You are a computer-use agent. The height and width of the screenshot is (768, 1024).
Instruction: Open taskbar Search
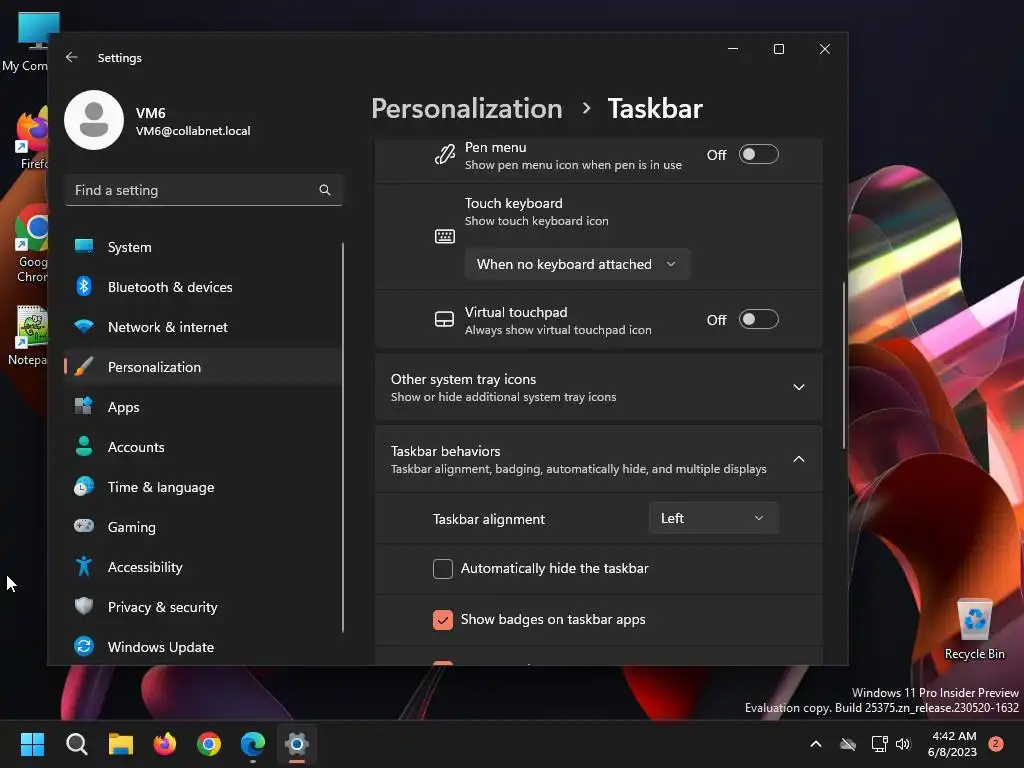(x=76, y=744)
